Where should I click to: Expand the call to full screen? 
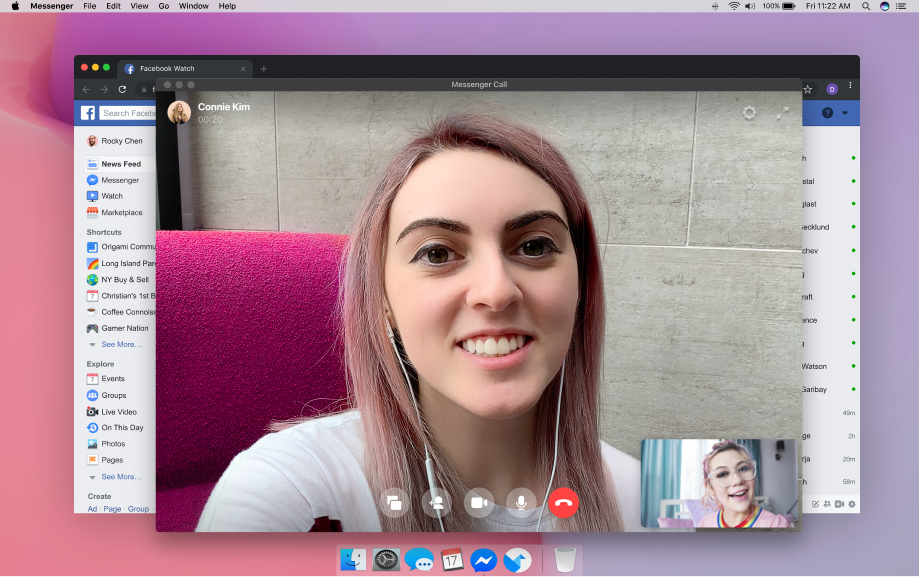coord(782,113)
